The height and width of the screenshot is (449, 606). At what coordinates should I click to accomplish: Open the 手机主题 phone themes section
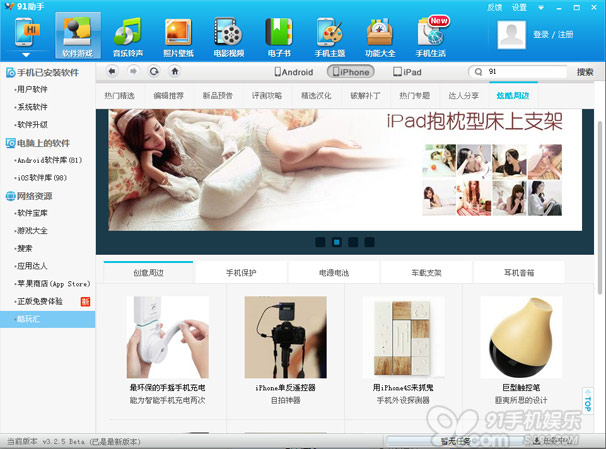[x=332, y=36]
